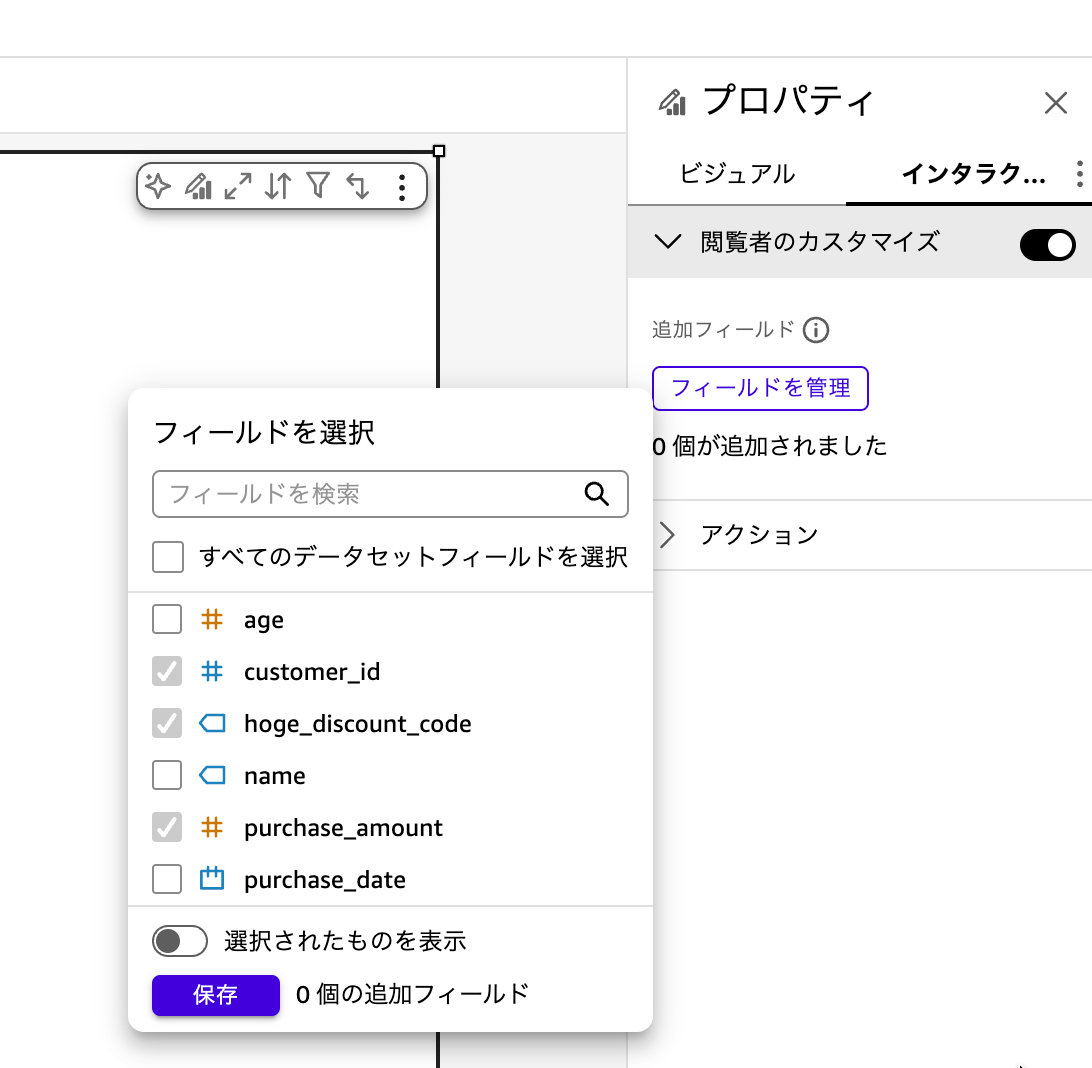This screenshot has width=1092, height=1068.
Task: Maximize the visual with expand arrows icon
Action: (238, 186)
